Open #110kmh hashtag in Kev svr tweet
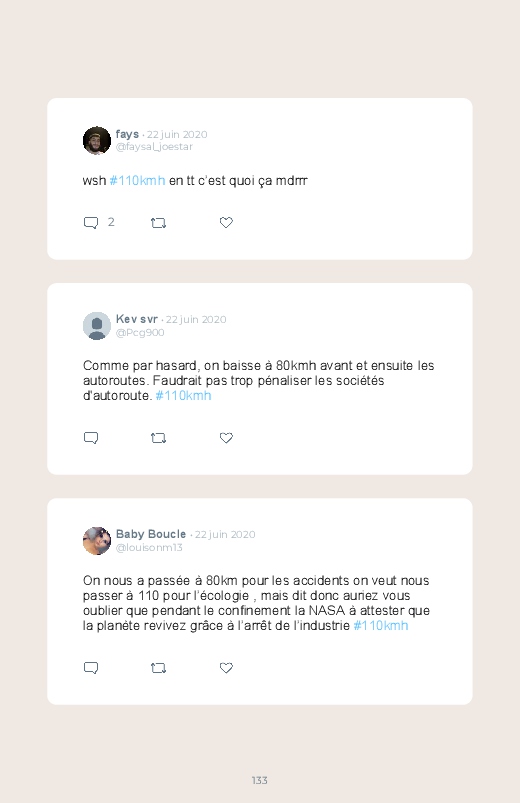The image size is (520, 803). [183, 395]
